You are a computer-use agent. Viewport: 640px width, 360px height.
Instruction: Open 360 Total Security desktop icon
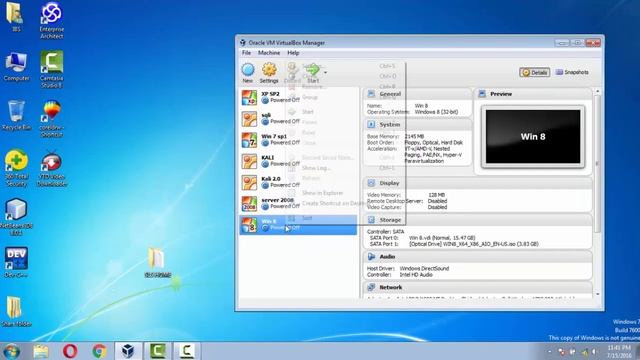click(x=16, y=168)
